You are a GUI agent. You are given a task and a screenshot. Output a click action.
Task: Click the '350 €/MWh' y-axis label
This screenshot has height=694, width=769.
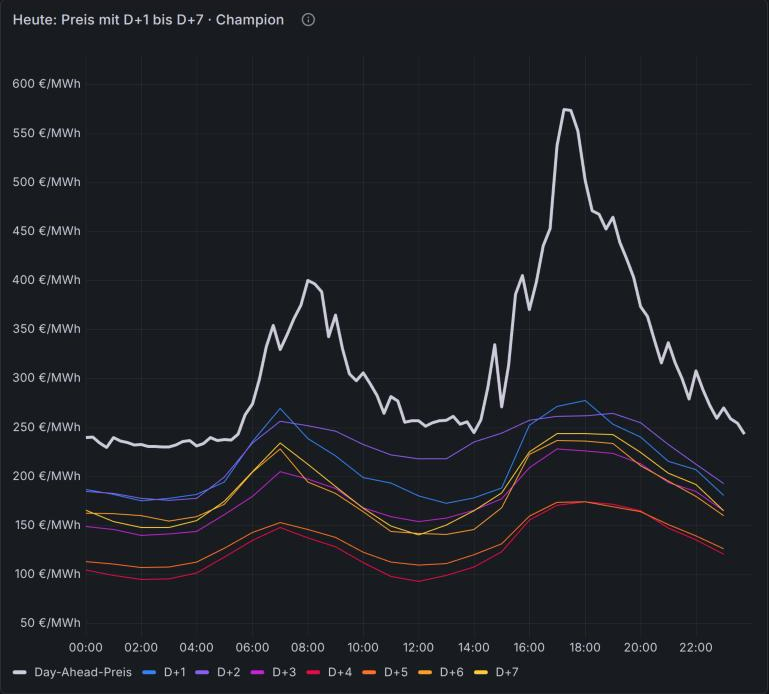(x=47, y=329)
